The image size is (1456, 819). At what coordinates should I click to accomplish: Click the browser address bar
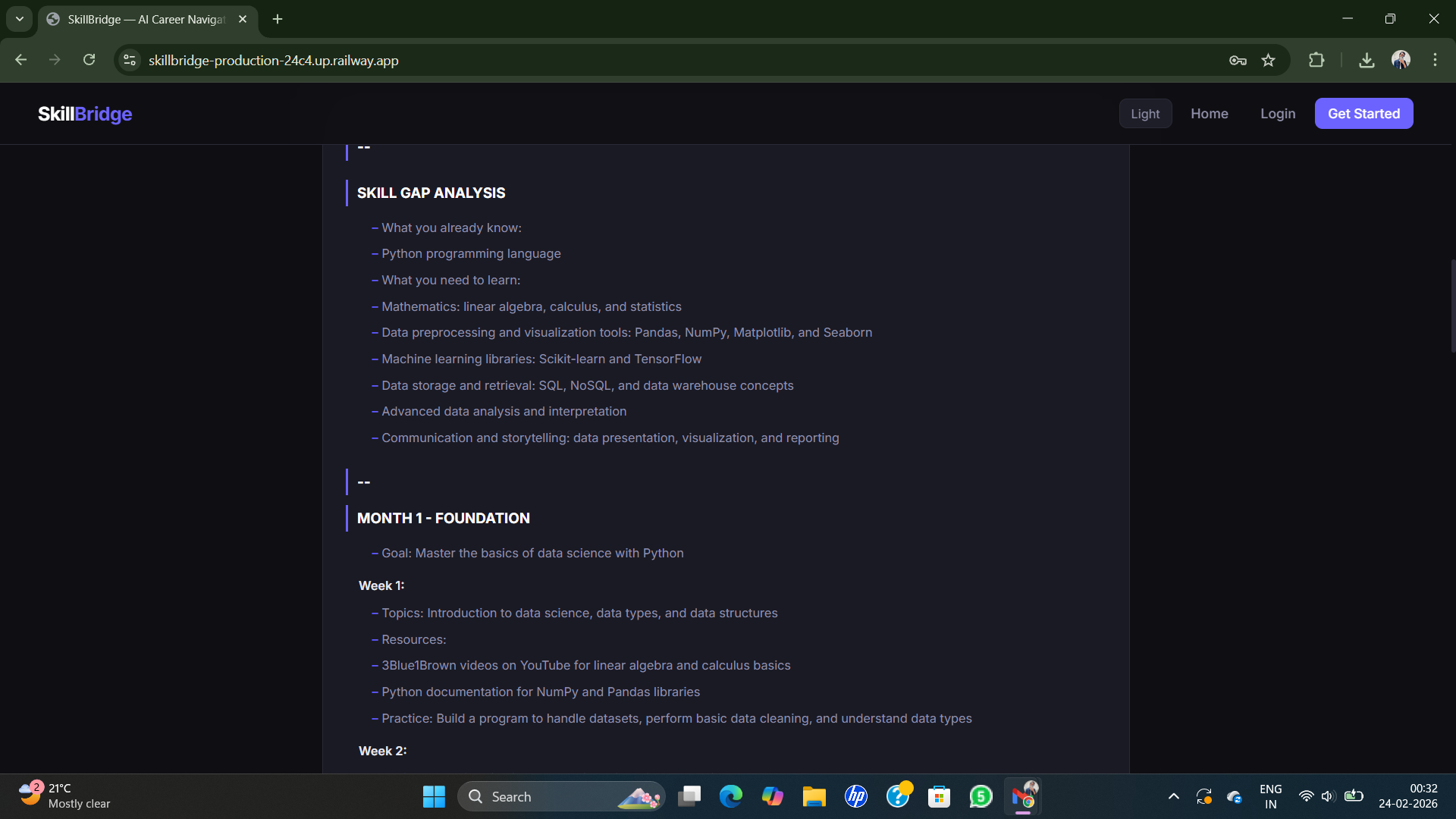click(531, 60)
